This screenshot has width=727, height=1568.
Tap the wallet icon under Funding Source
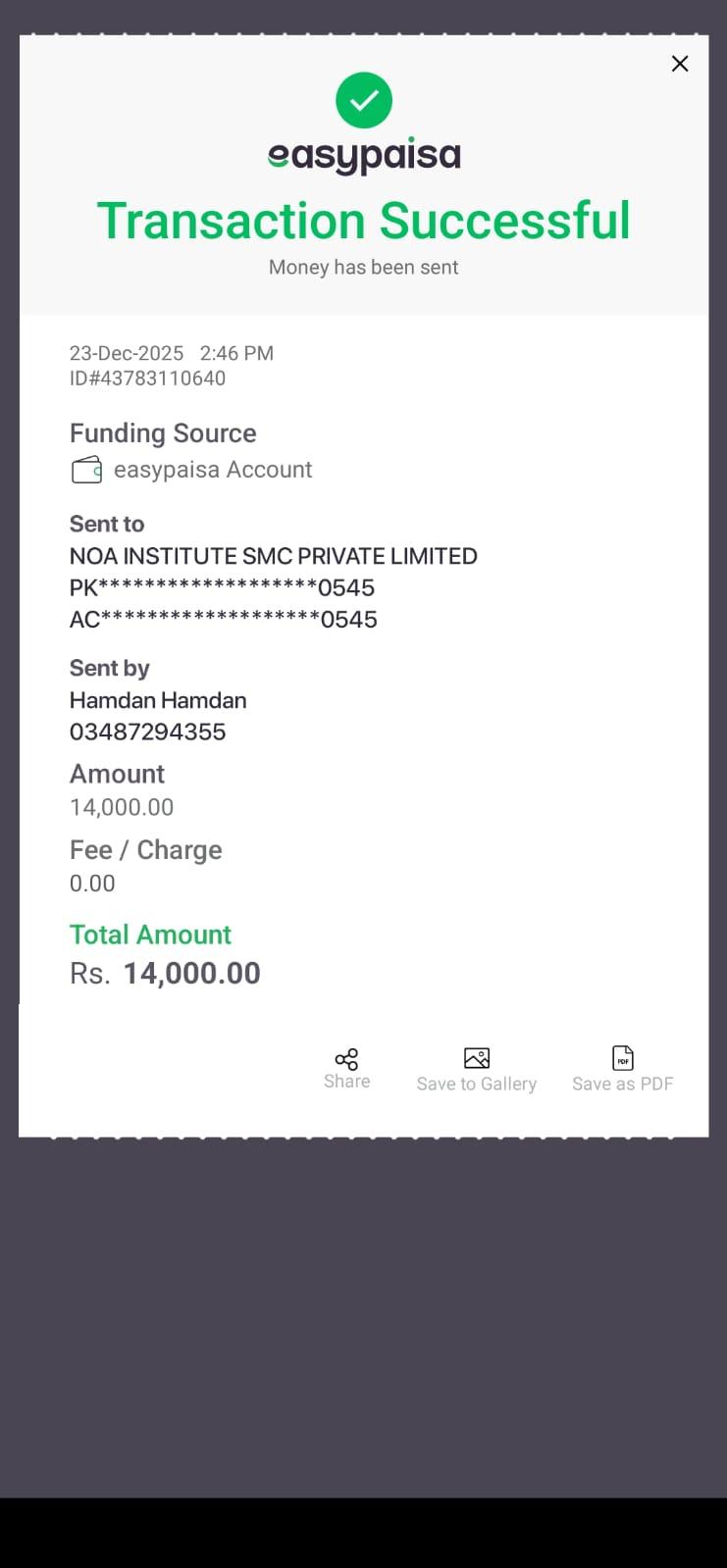click(86, 471)
